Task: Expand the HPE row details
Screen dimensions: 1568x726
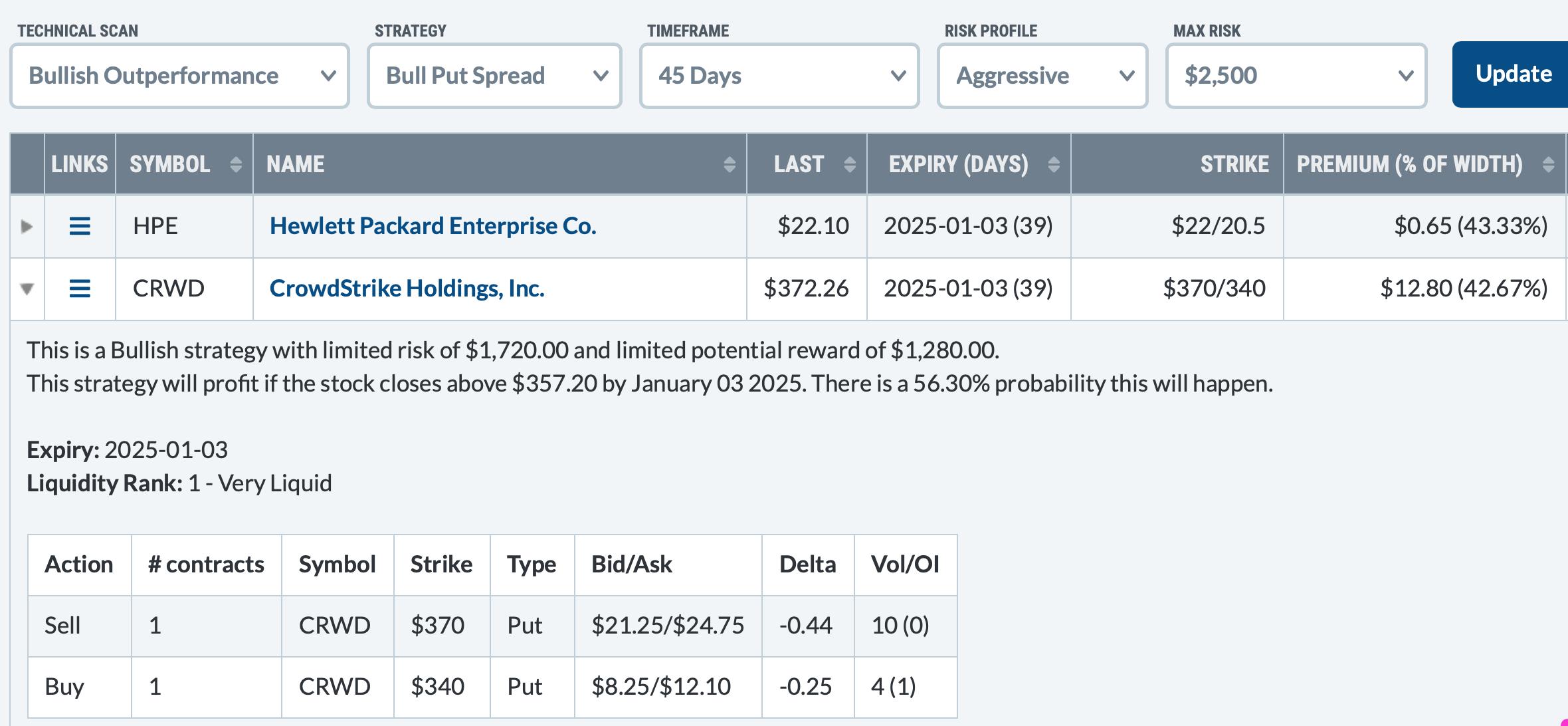Action: click(27, 227)
